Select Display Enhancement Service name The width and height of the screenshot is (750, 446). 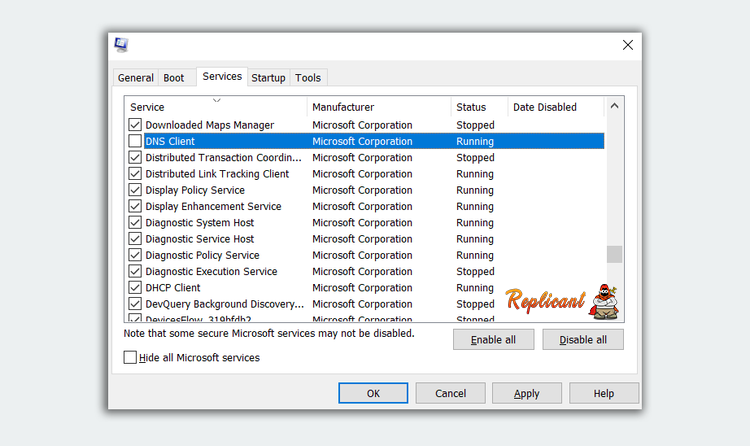[213, 207]
